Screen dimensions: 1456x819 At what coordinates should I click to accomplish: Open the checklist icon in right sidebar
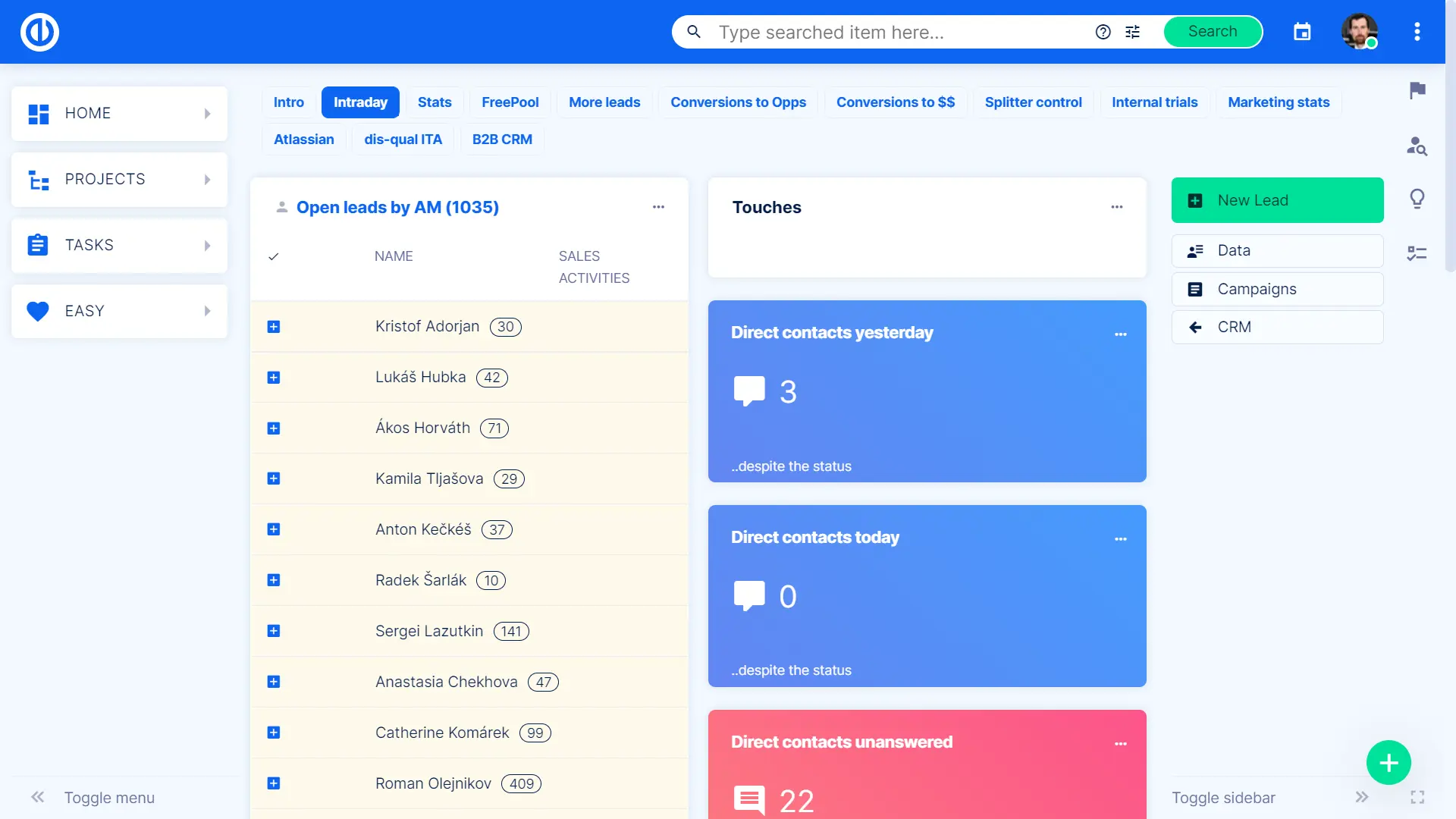1417,253
